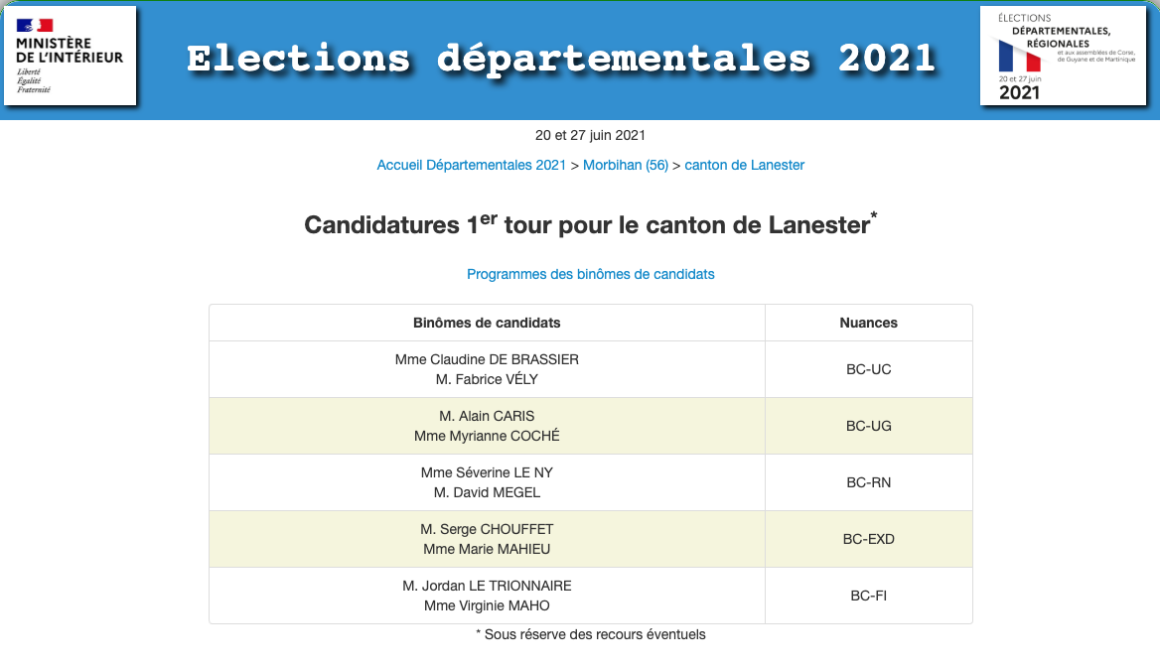The height and width of the screenshot is (667, 1160).
Task: Click the Nuances column header
Action: click(x=868, y=323)
